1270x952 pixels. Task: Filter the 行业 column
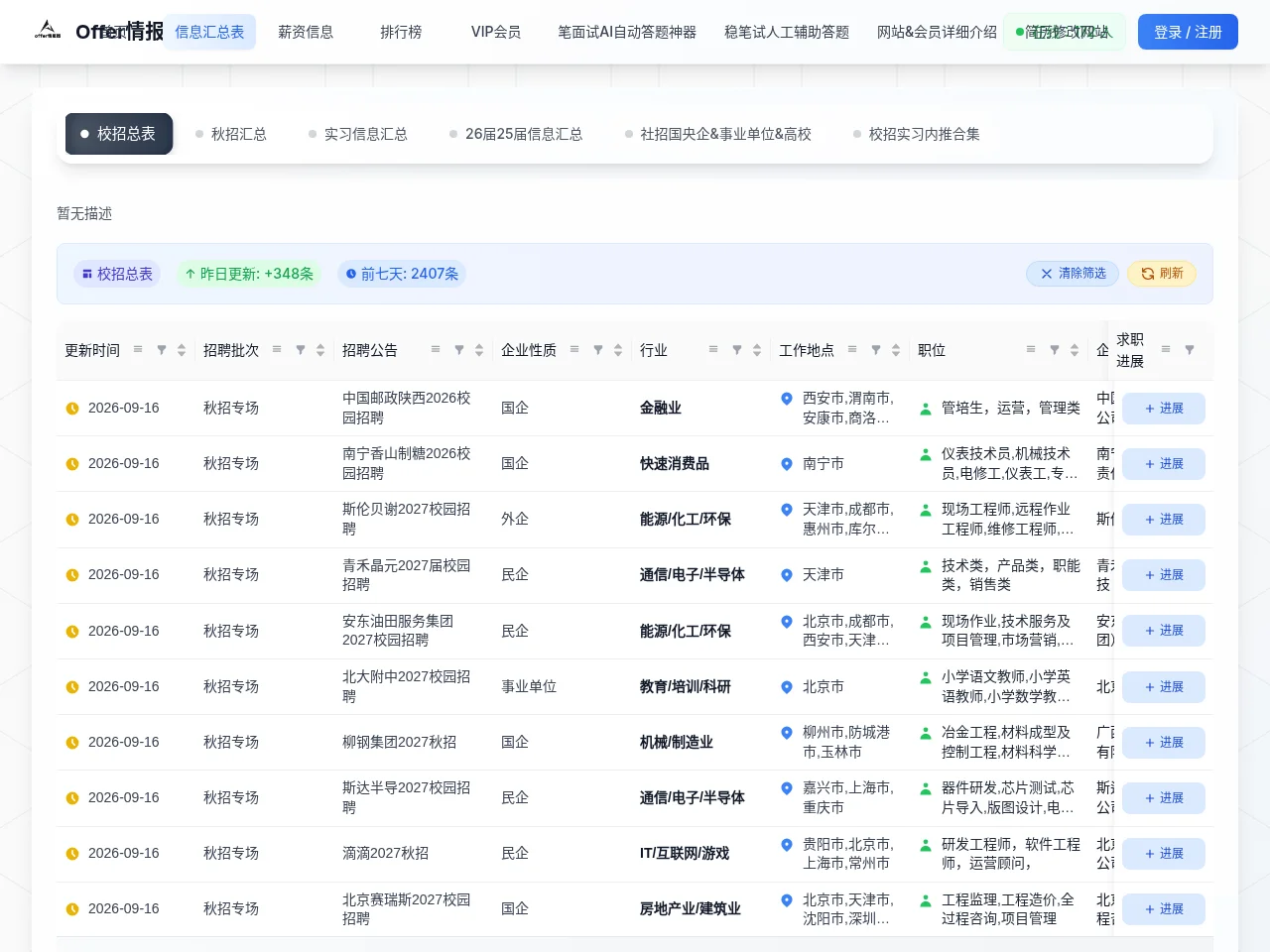coord(737,350)
